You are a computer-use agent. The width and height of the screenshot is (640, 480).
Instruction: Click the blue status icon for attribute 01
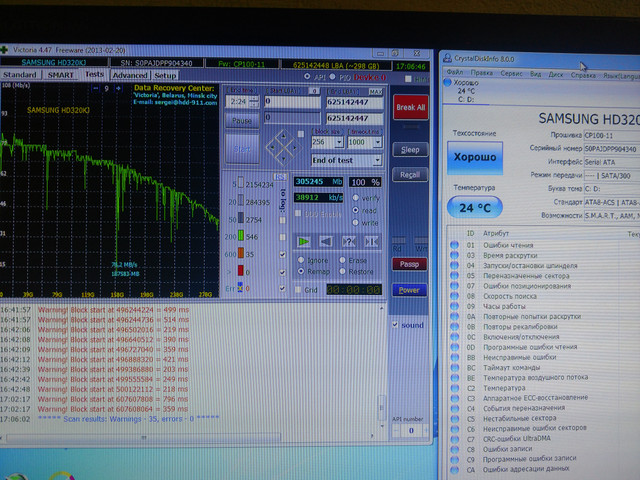click(454, 245)
